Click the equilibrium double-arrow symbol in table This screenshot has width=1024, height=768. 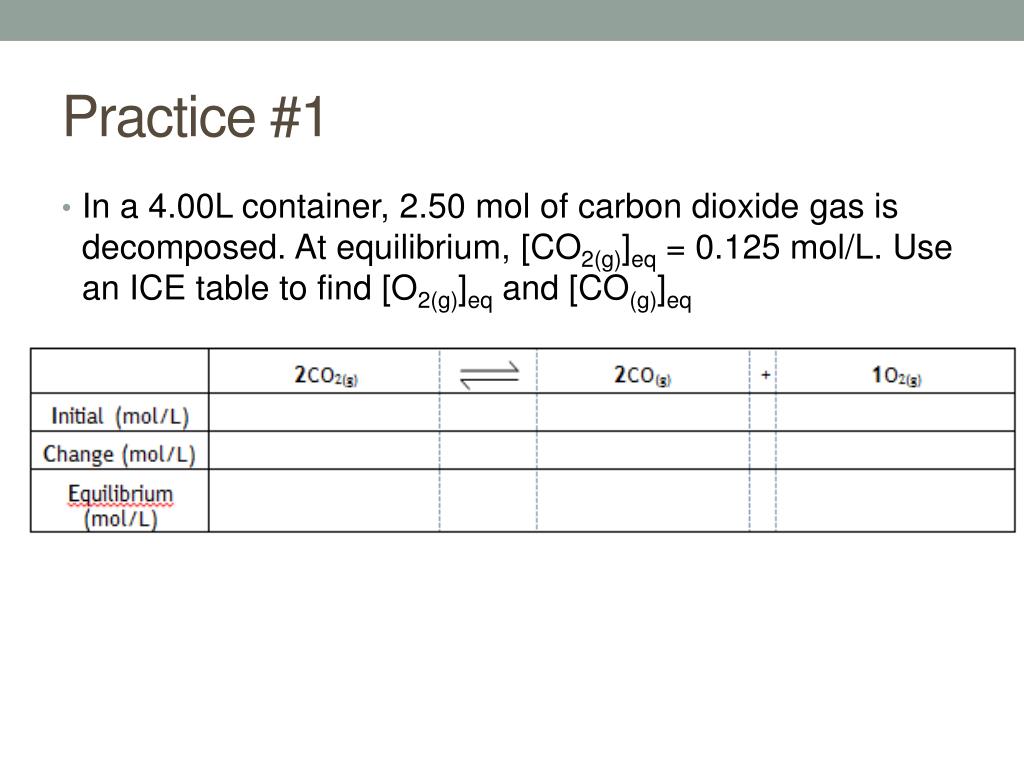click(488, 375)
